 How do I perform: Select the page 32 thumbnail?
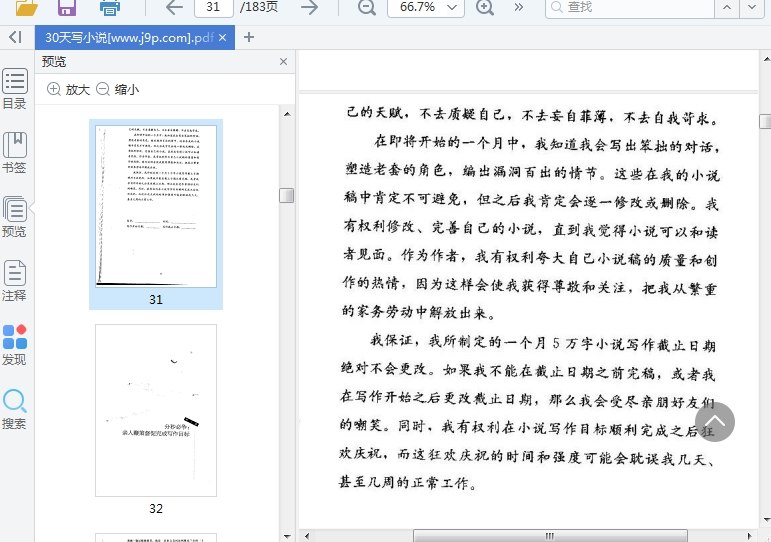point(156,410)
